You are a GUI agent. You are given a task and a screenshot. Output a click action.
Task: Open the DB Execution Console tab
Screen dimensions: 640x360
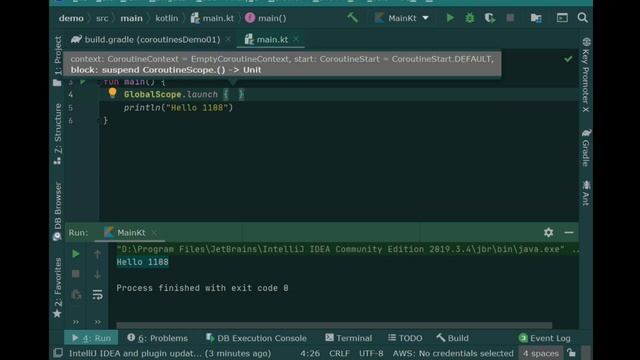(256, 338)
